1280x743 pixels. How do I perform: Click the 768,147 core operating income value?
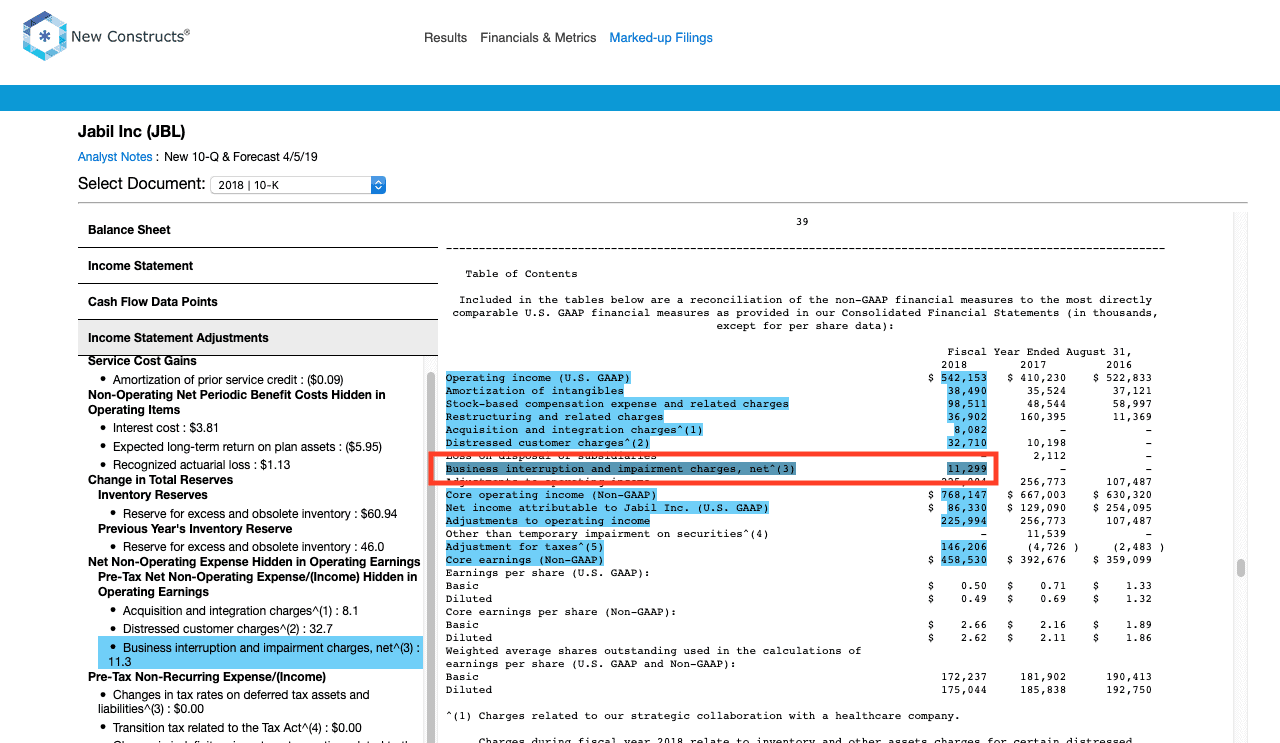[964, 495]
